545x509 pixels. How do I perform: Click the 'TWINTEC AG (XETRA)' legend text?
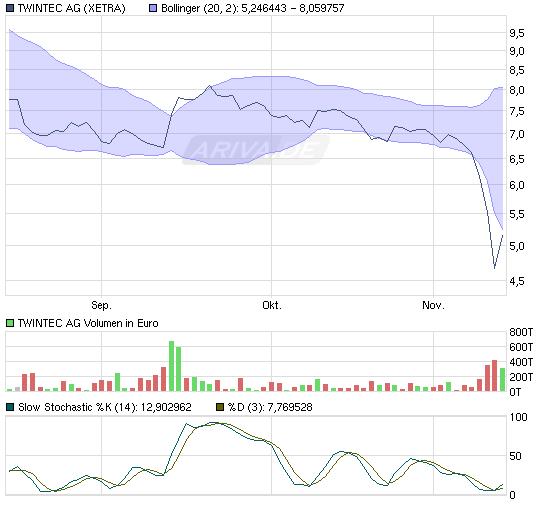pyautogui.click(x=72, y=8)
